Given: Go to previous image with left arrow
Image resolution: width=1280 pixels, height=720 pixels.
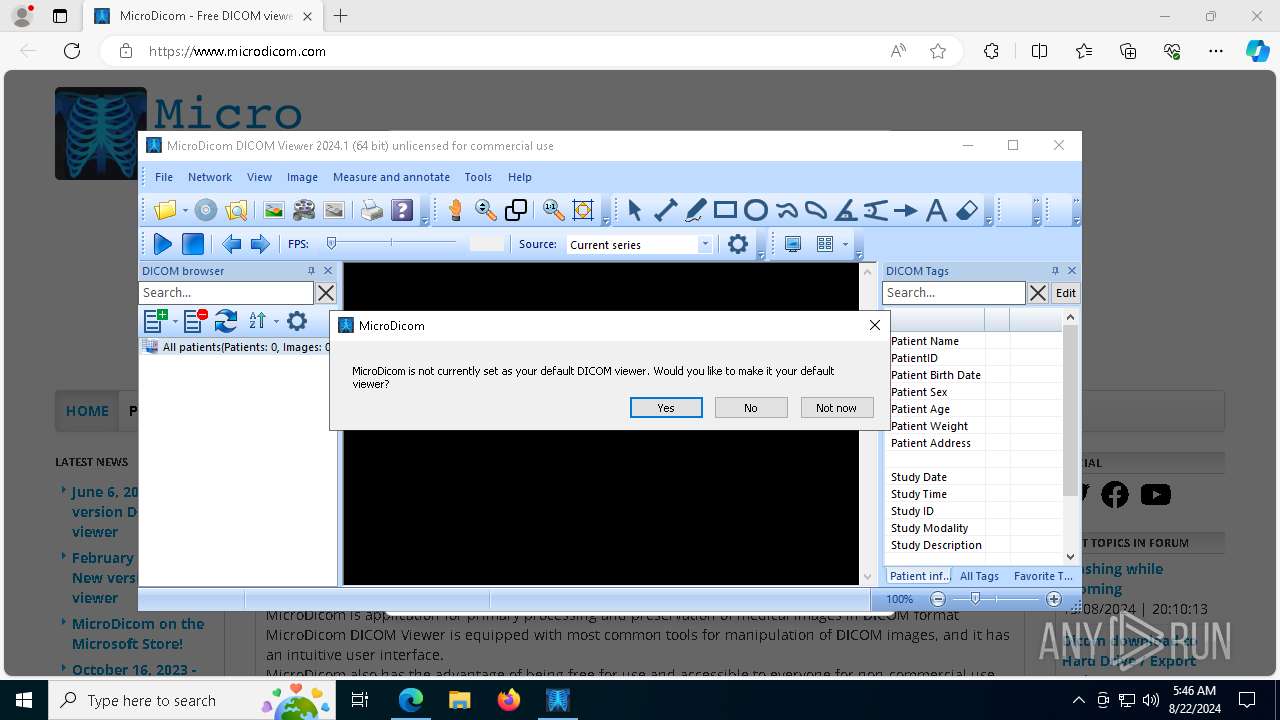Looking at the screenshot, I should [x=231, y=244].
